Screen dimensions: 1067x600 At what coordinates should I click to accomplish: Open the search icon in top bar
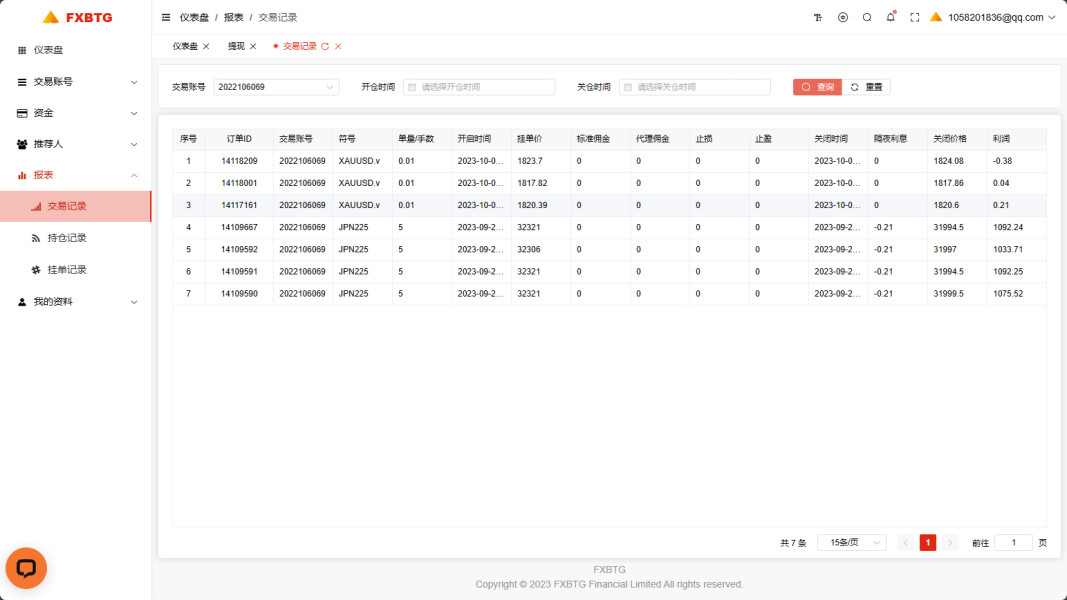click(867, 17)
